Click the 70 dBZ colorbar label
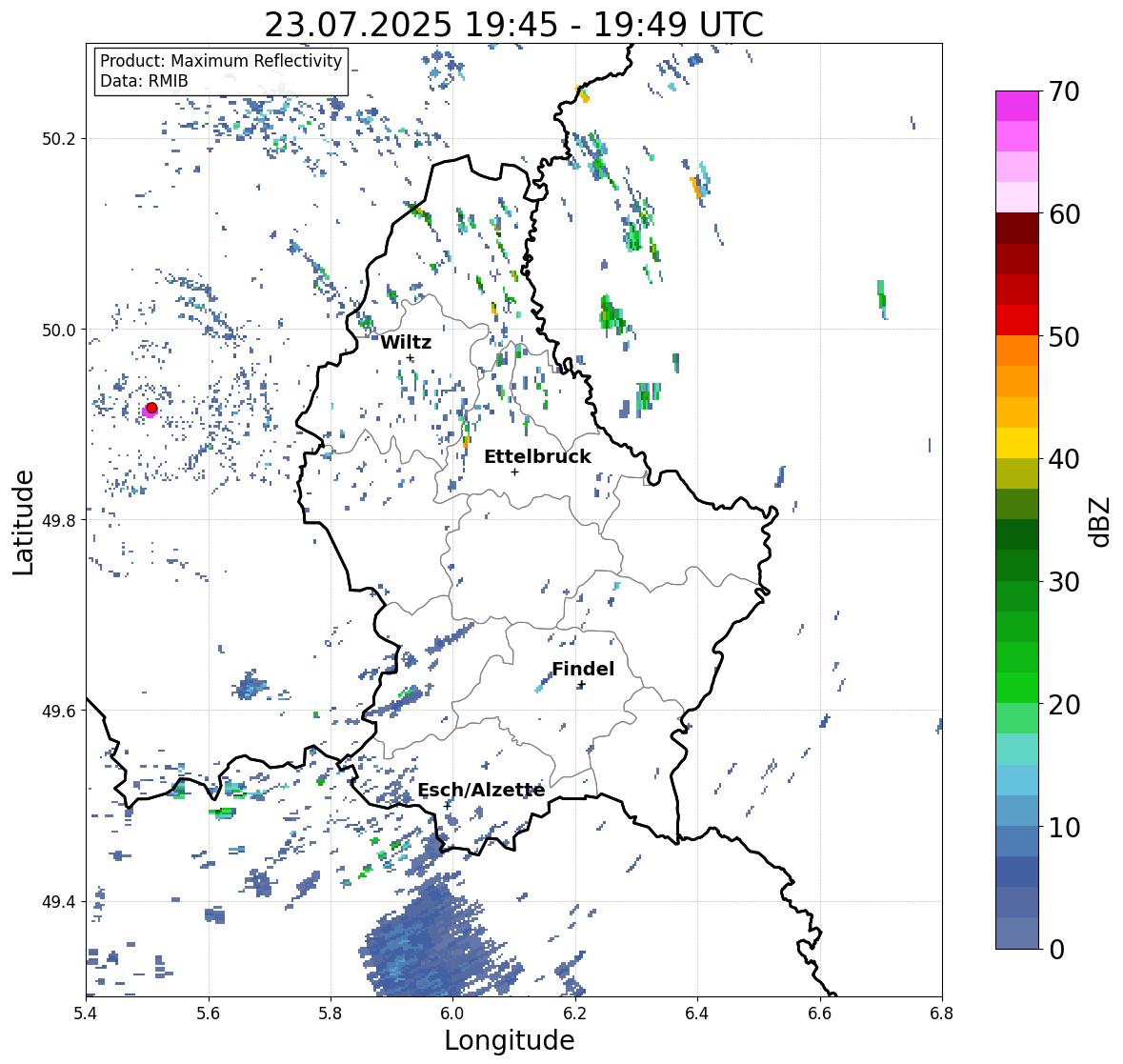The image size is (1123, 1064). (x=1064, y=91)
